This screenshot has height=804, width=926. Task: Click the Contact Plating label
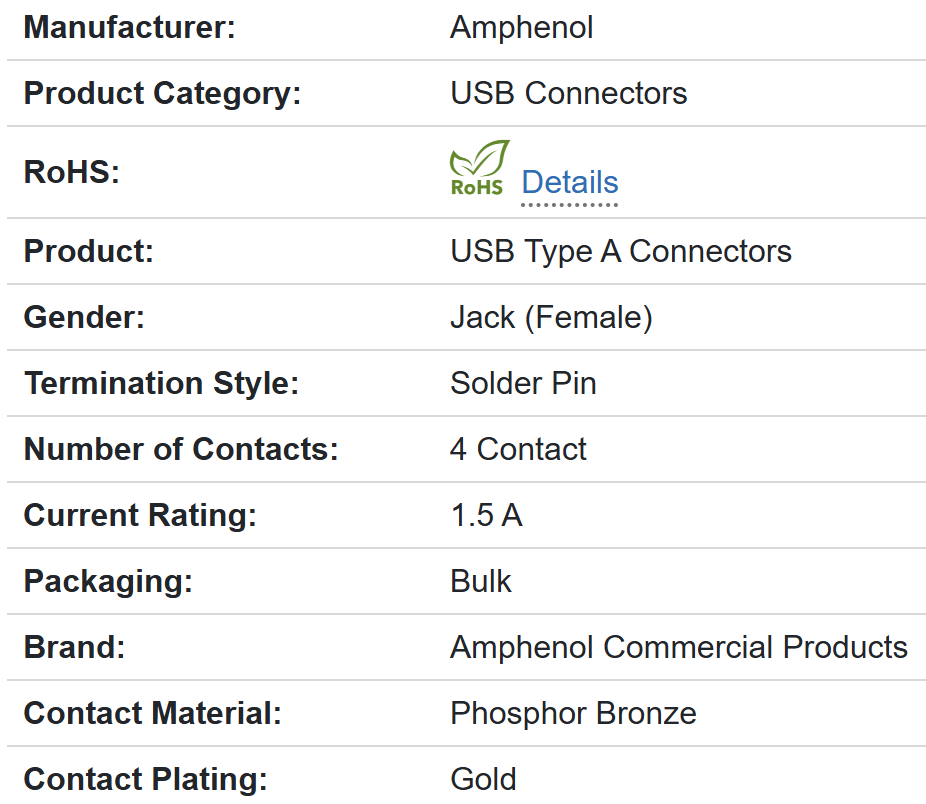coord(145,780)
